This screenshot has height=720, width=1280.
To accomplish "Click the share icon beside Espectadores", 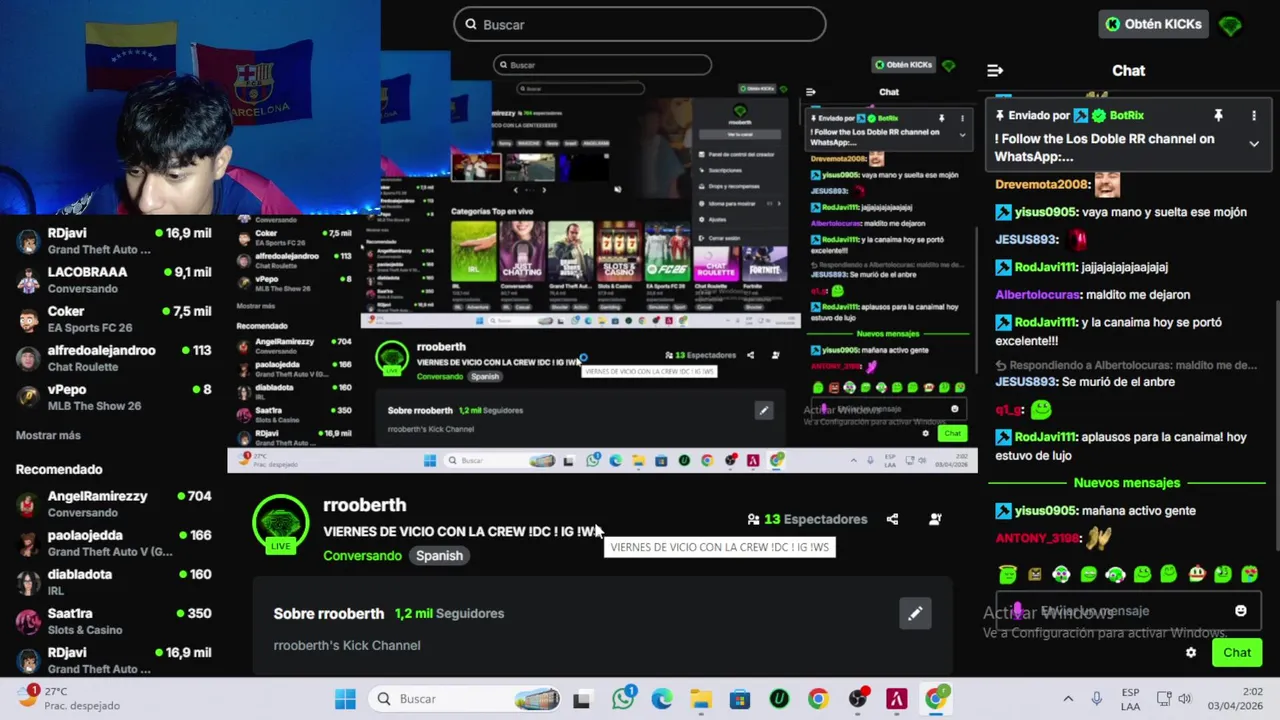I will pos(892,519).
